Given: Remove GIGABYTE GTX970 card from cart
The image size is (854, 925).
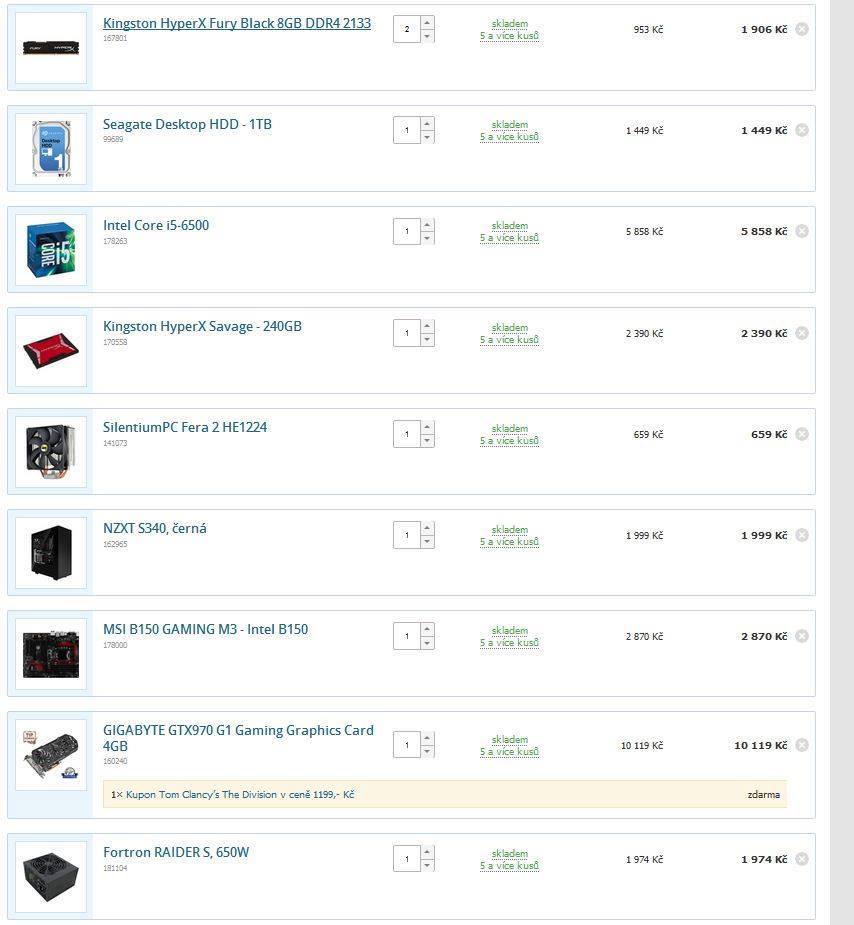Looking at the screenshot, I should [802, 745].
